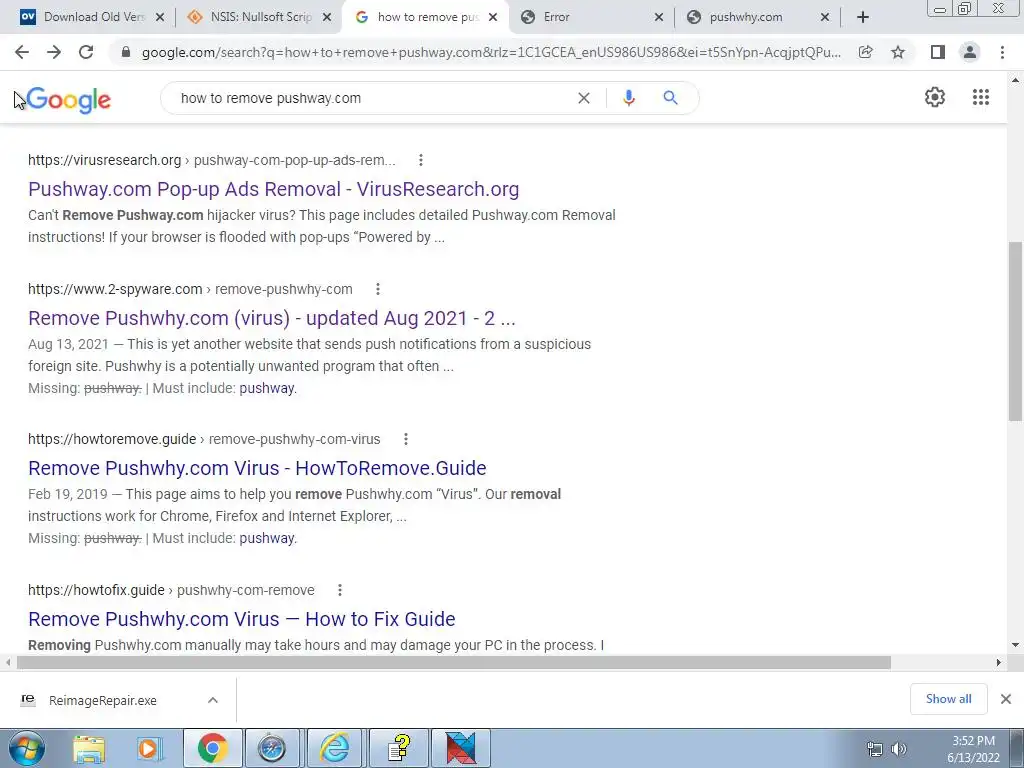Screen dimensions: 1024x768
Task: Click the address bar URL
Action: [x=491, y=52]
